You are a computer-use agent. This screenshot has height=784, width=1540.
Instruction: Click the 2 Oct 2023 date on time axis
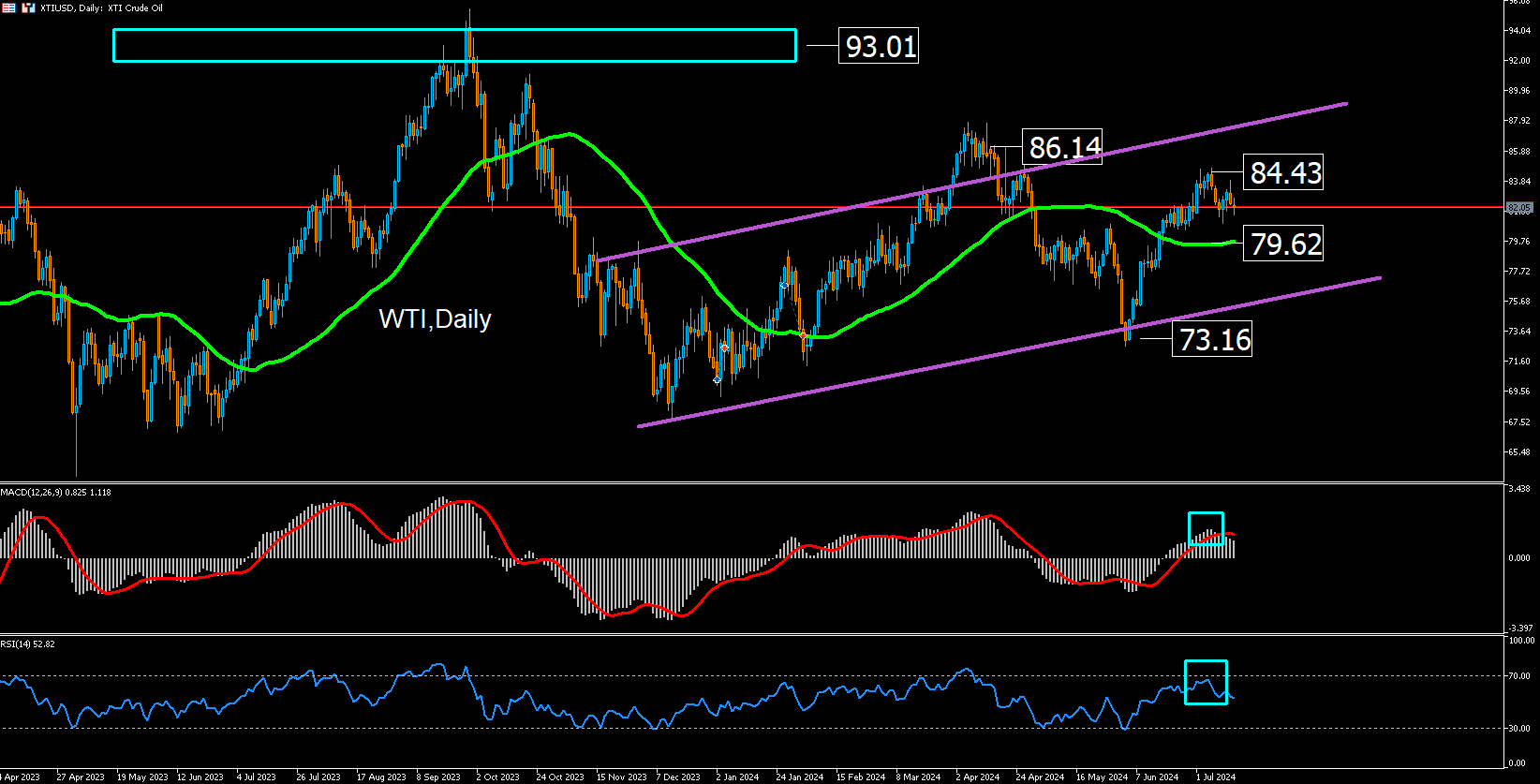497,777
